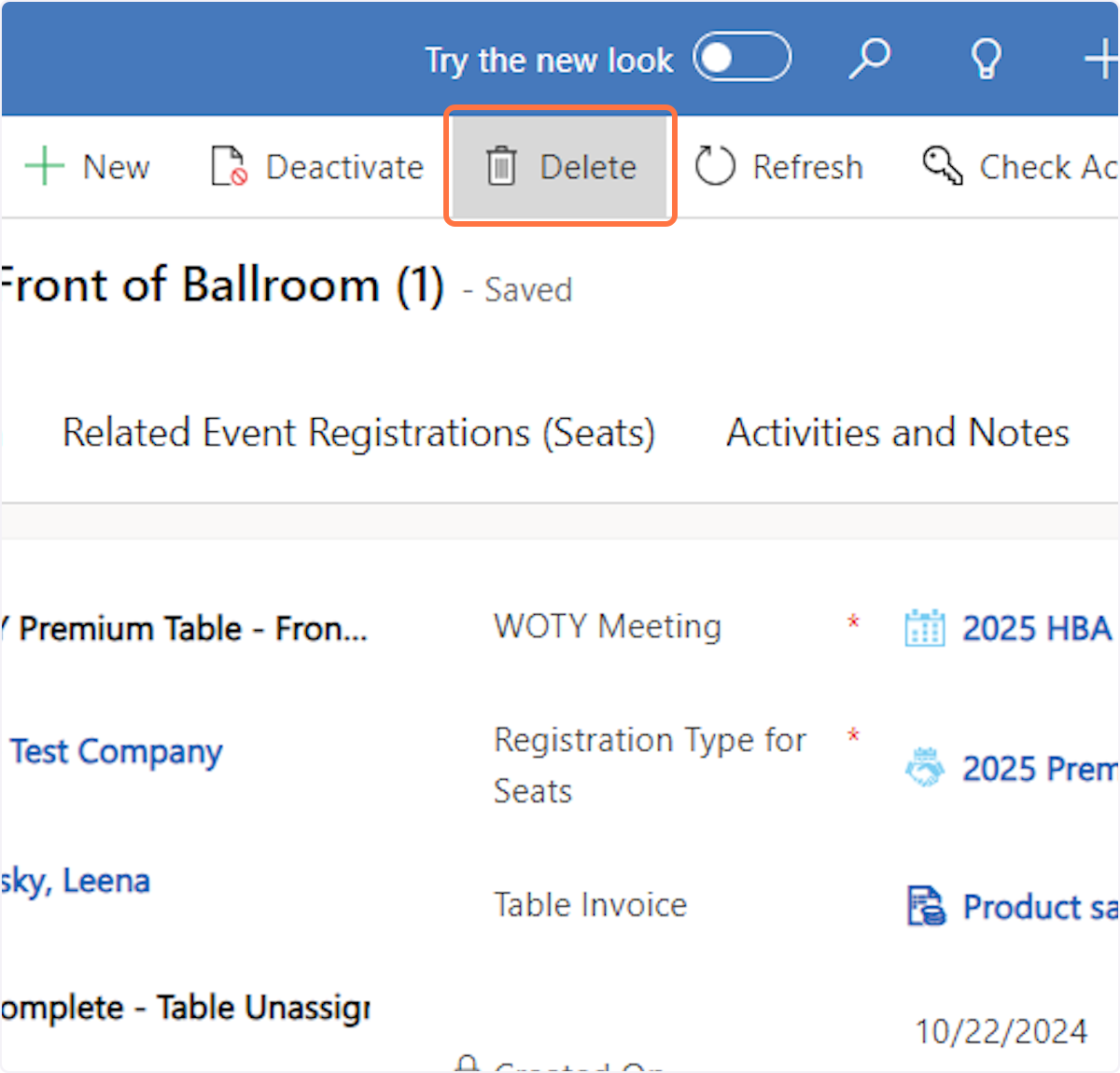Open the lightbulb assistant icon

[x=986, y=59]
